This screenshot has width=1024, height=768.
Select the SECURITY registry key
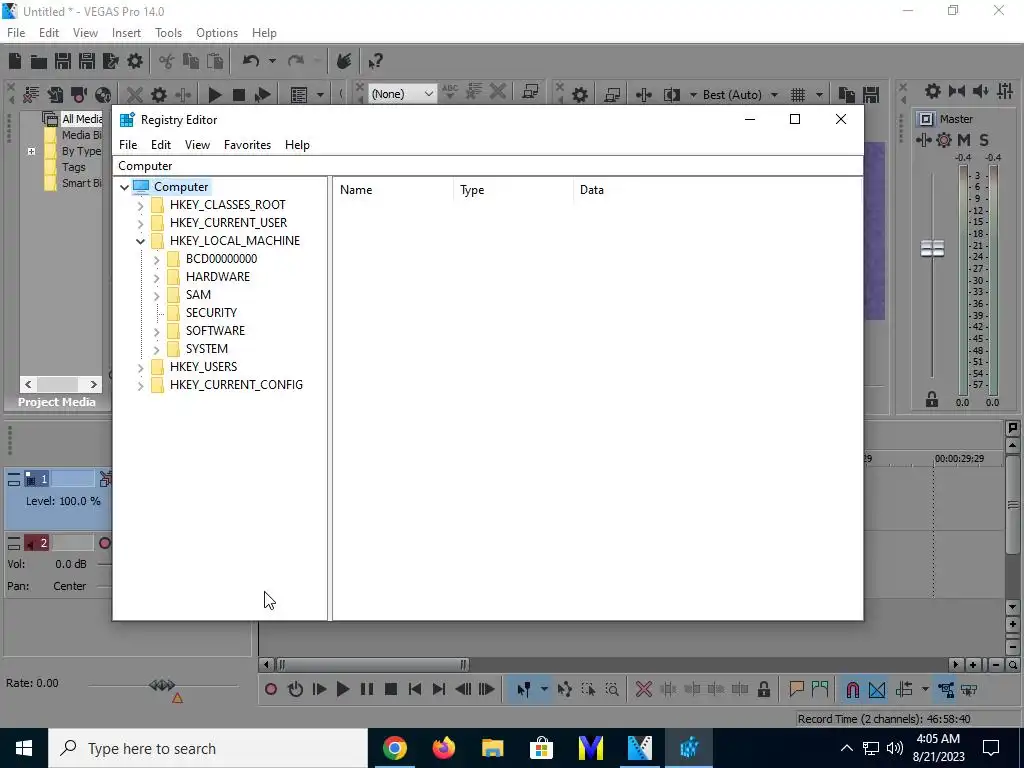(x=211, y=313)
